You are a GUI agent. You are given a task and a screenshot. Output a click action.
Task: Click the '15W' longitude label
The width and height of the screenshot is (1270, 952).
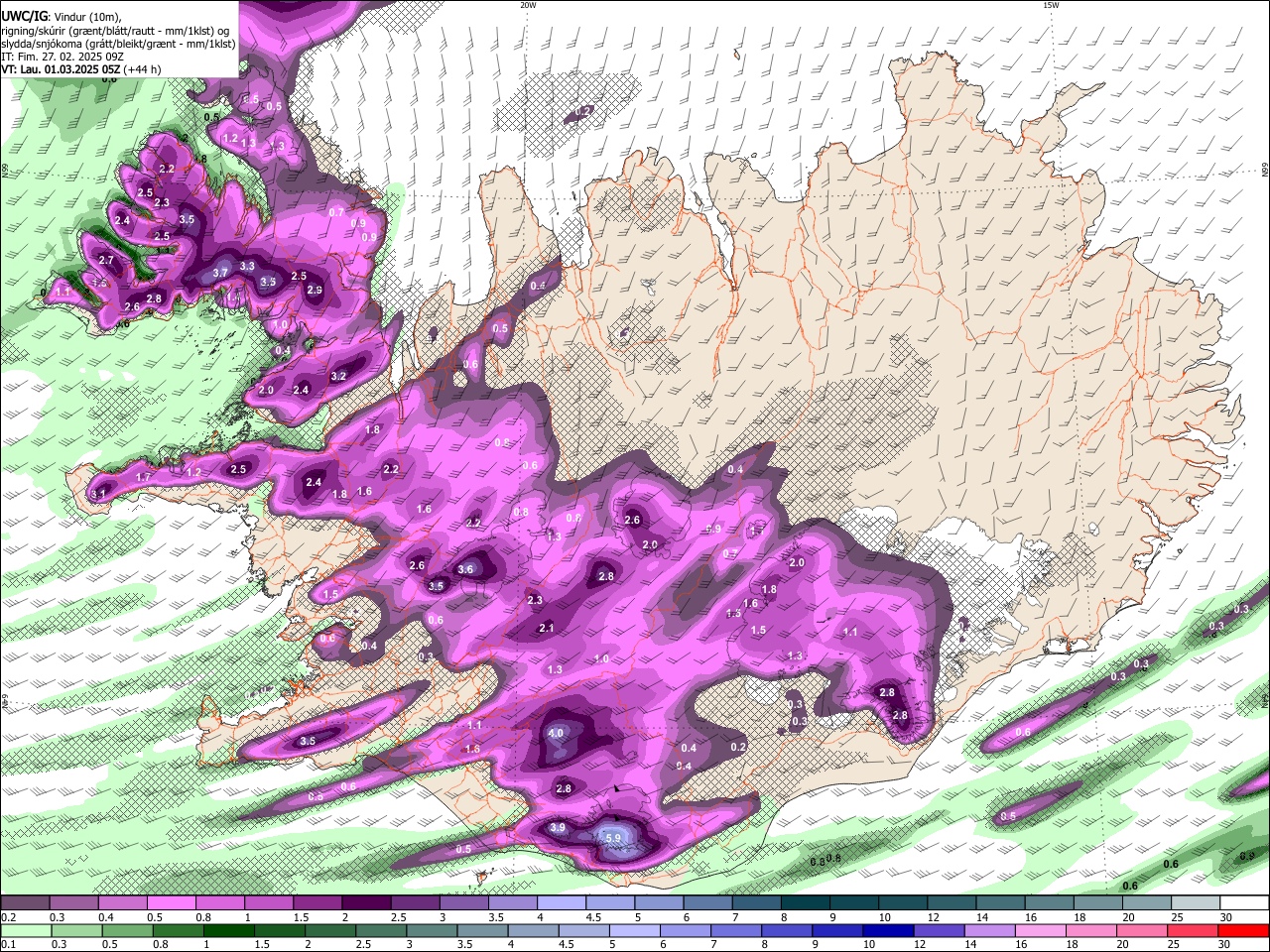1051,5
